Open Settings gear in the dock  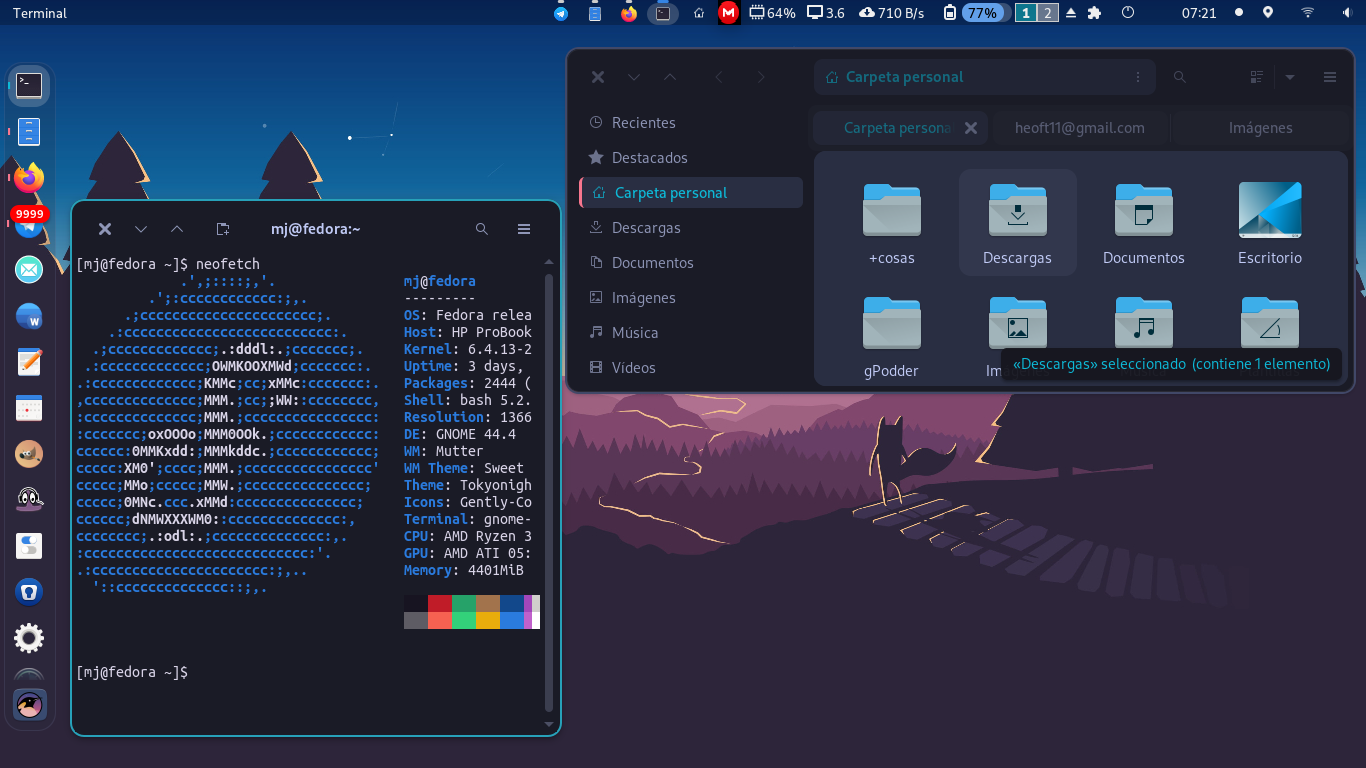(x=29, y=638)
